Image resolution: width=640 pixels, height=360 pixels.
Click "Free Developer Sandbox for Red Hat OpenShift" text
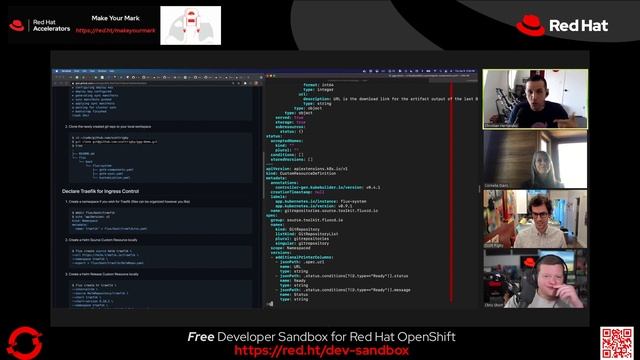tap(321, 337)
